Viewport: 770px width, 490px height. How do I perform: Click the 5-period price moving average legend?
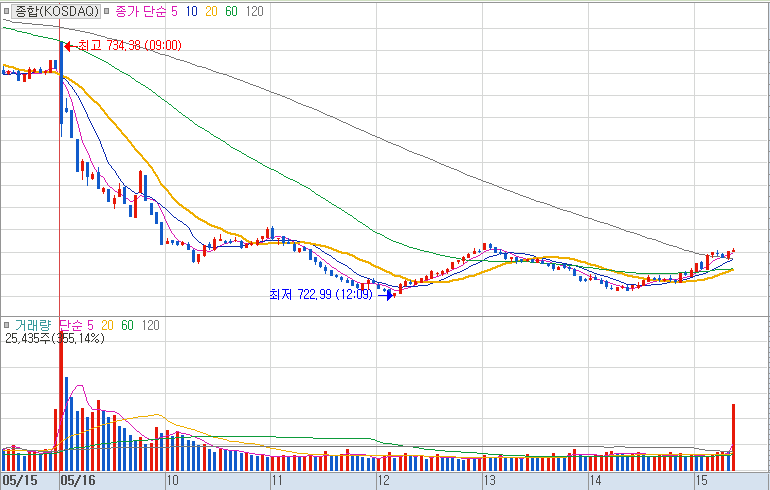[174, 11]
